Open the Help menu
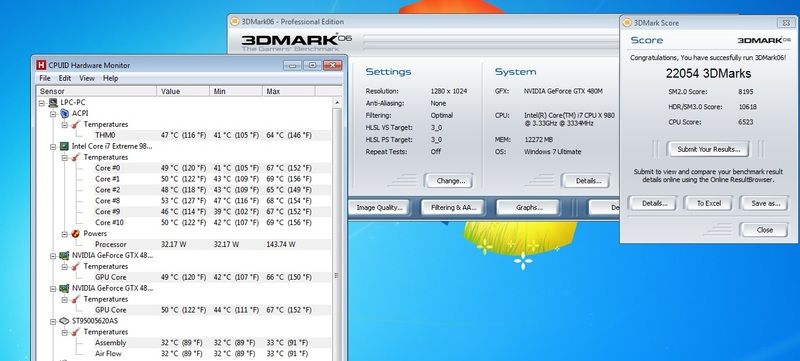 (111, 78)
